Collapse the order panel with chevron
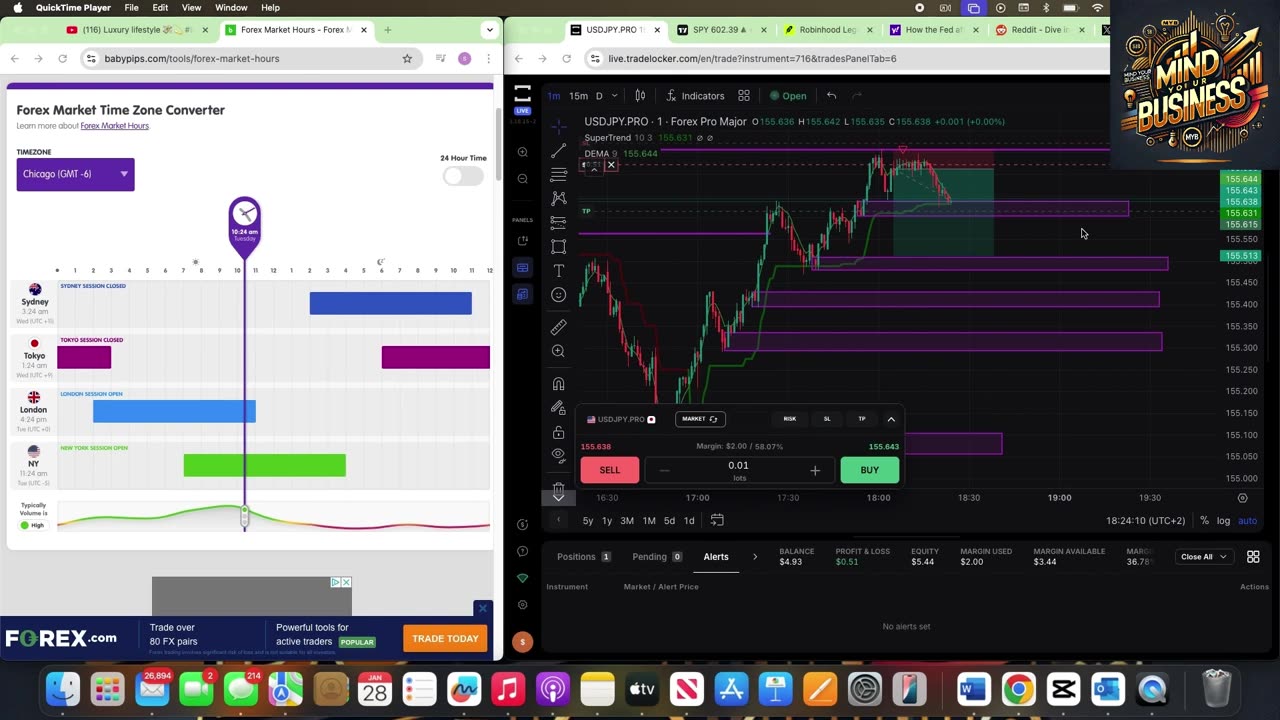The image size is (1280, 720). tap(891, 419)
